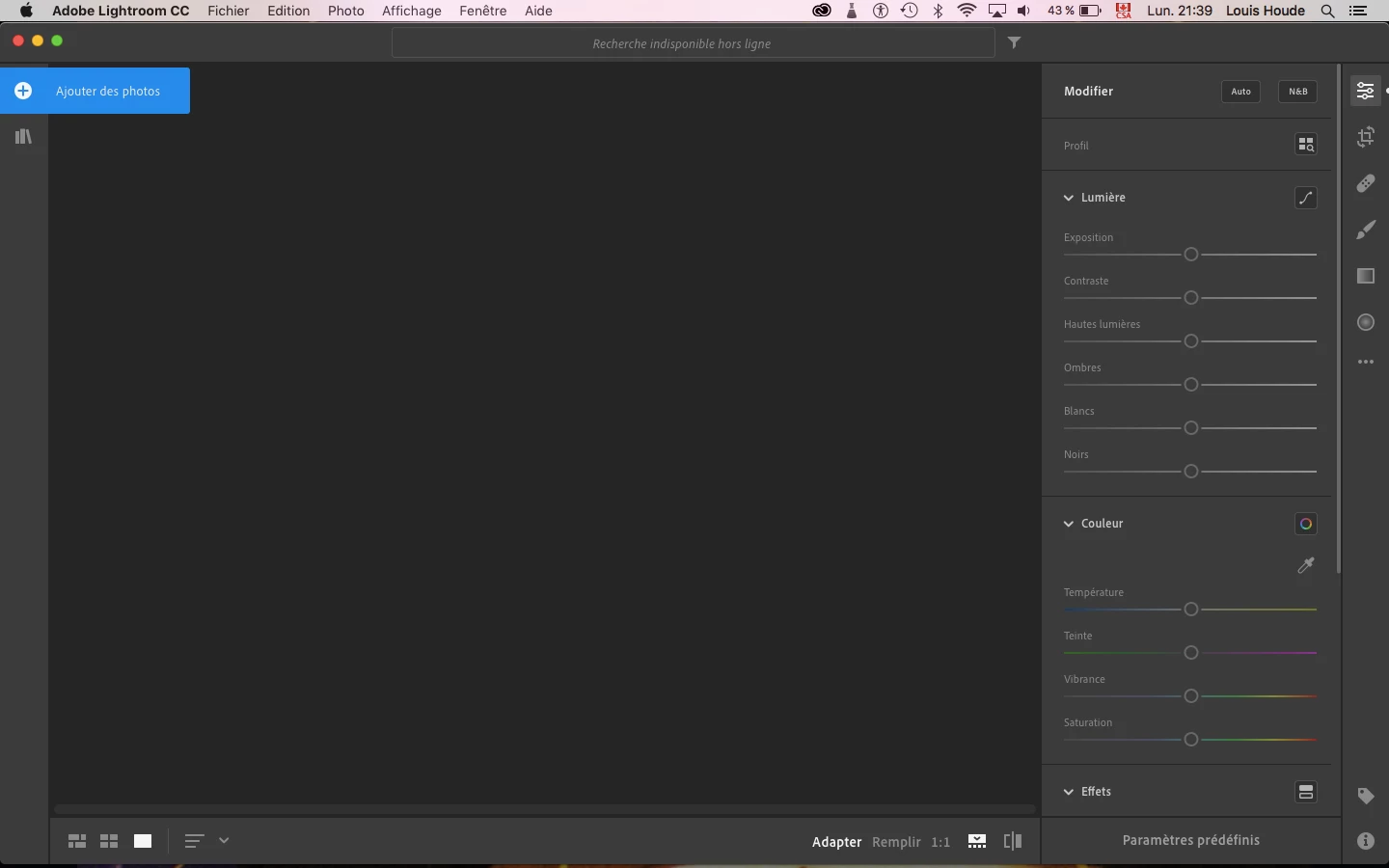Open macOS Notification Center icon
The width and height of the screenshot is (1389, 868).
click(x=1359, y=11)
